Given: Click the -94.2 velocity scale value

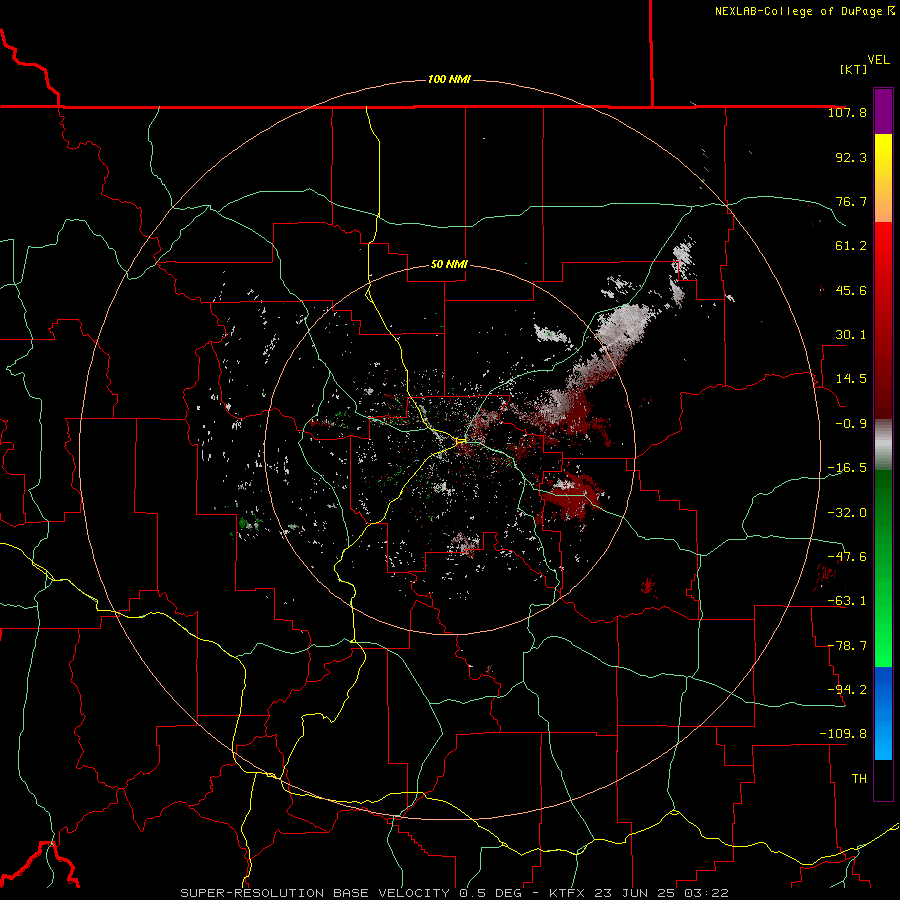Looking at the screenshot, I should [x=847, y=689].
